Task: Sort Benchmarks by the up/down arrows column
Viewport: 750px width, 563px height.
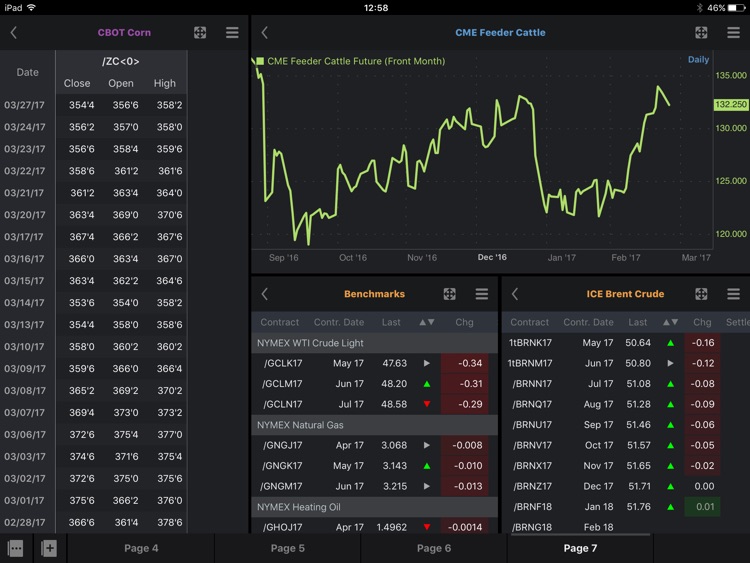Action: (427, 322)
